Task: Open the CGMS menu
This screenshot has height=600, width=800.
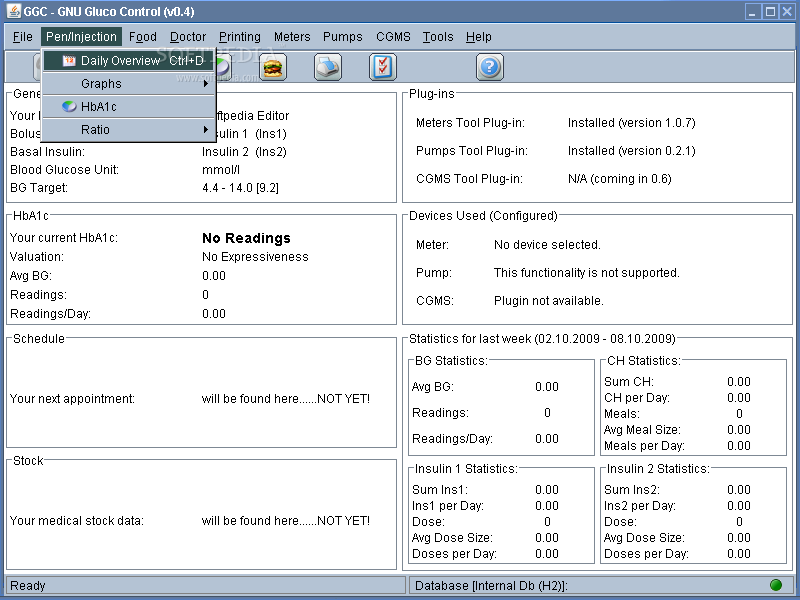Action: [393, 37]
